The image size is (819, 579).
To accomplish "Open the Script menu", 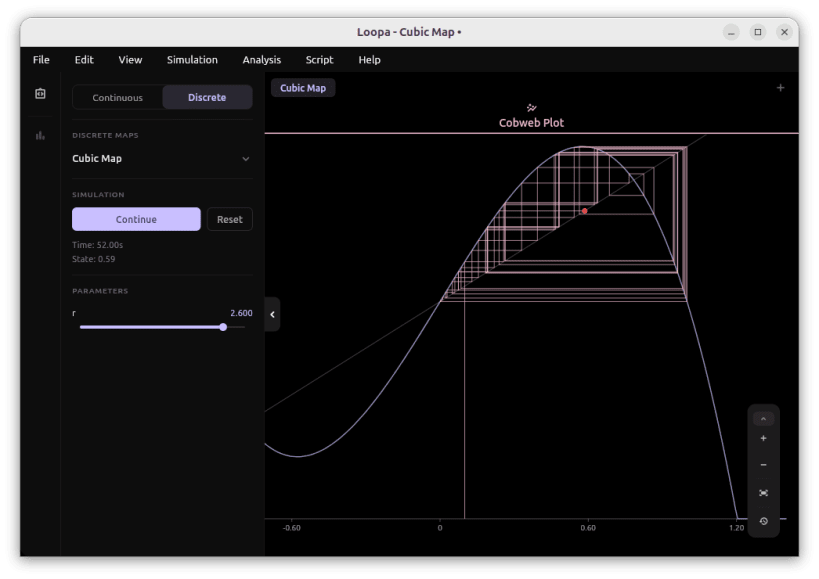I will (319, 60).
